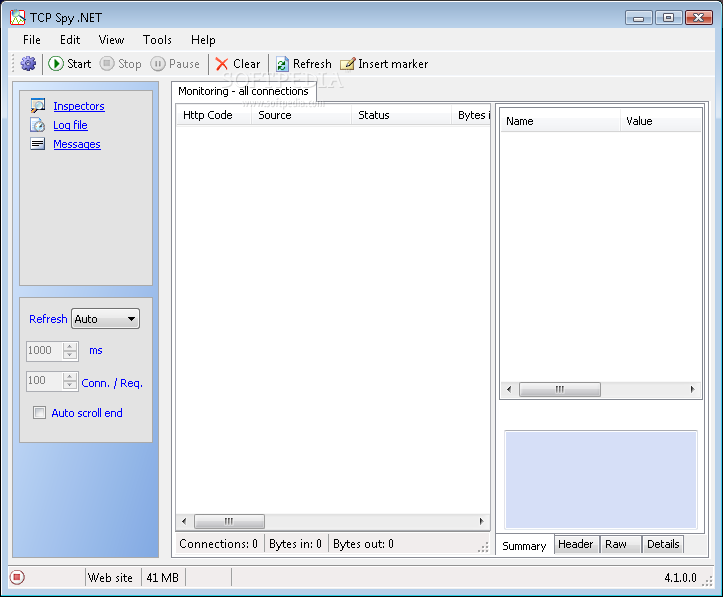Viewport: 723px width, 597px height.
Task: Open the Inspectors link
Action: pos(79,106)
